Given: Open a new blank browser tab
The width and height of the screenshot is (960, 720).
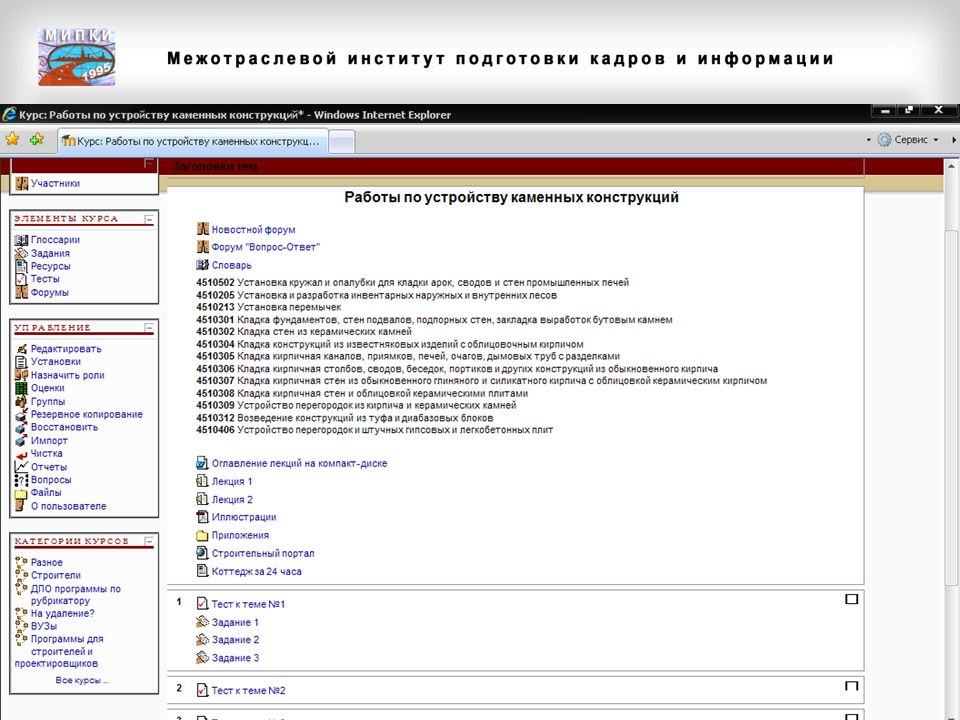Looking at the screenshot, I should [342, 142].
